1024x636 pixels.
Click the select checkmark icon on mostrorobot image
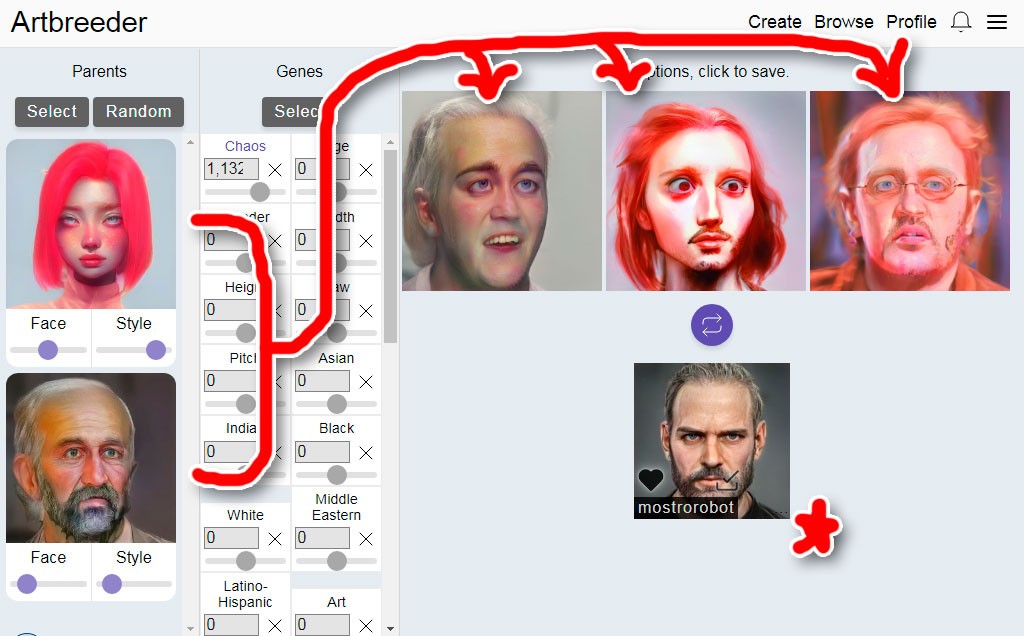(728, 481)
